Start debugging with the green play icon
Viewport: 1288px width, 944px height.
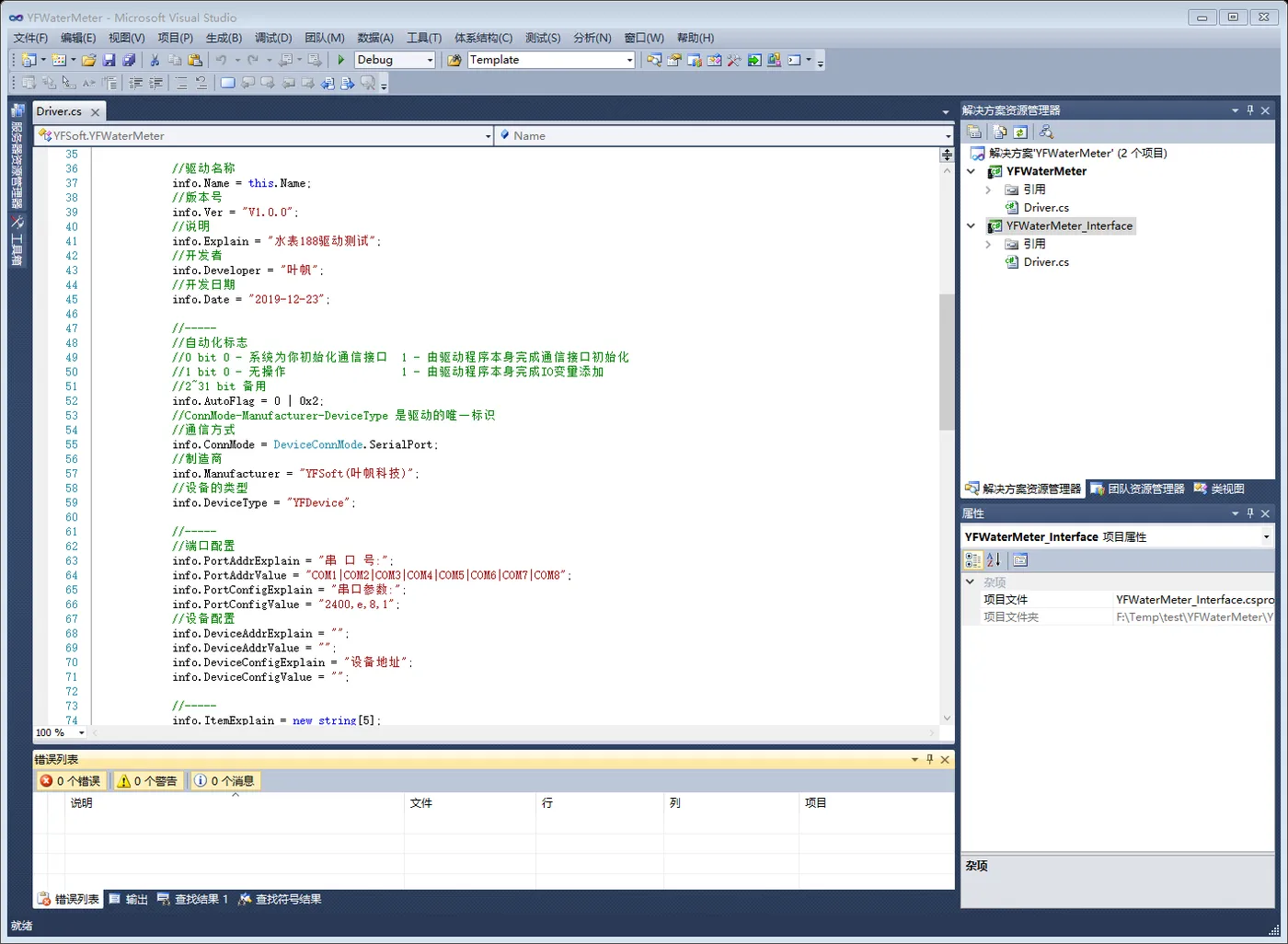click(x=341, y=60)
